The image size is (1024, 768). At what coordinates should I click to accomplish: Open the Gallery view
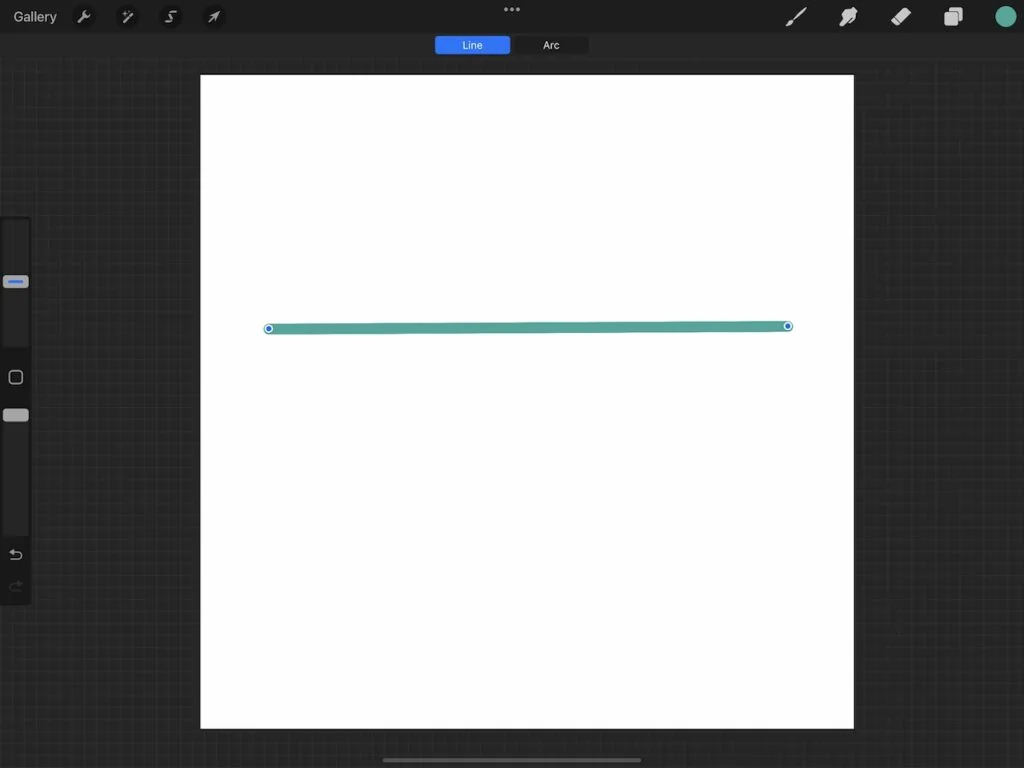pos(35,17)
